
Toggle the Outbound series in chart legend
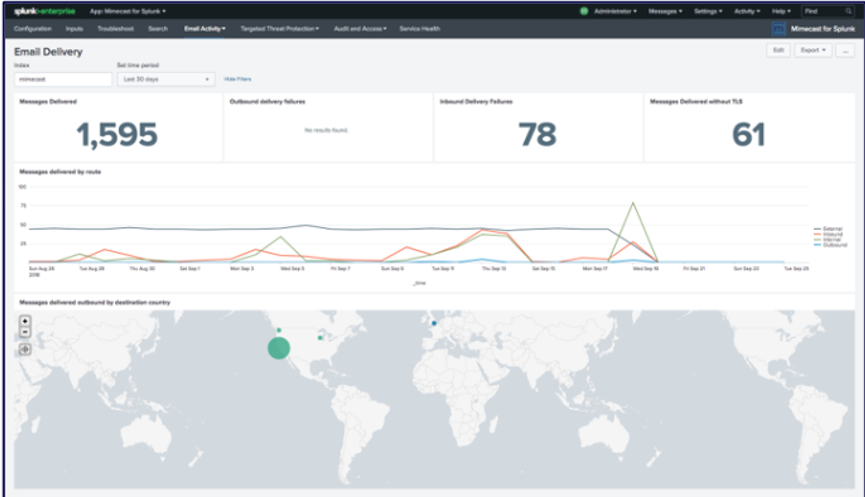click(831, 245)
